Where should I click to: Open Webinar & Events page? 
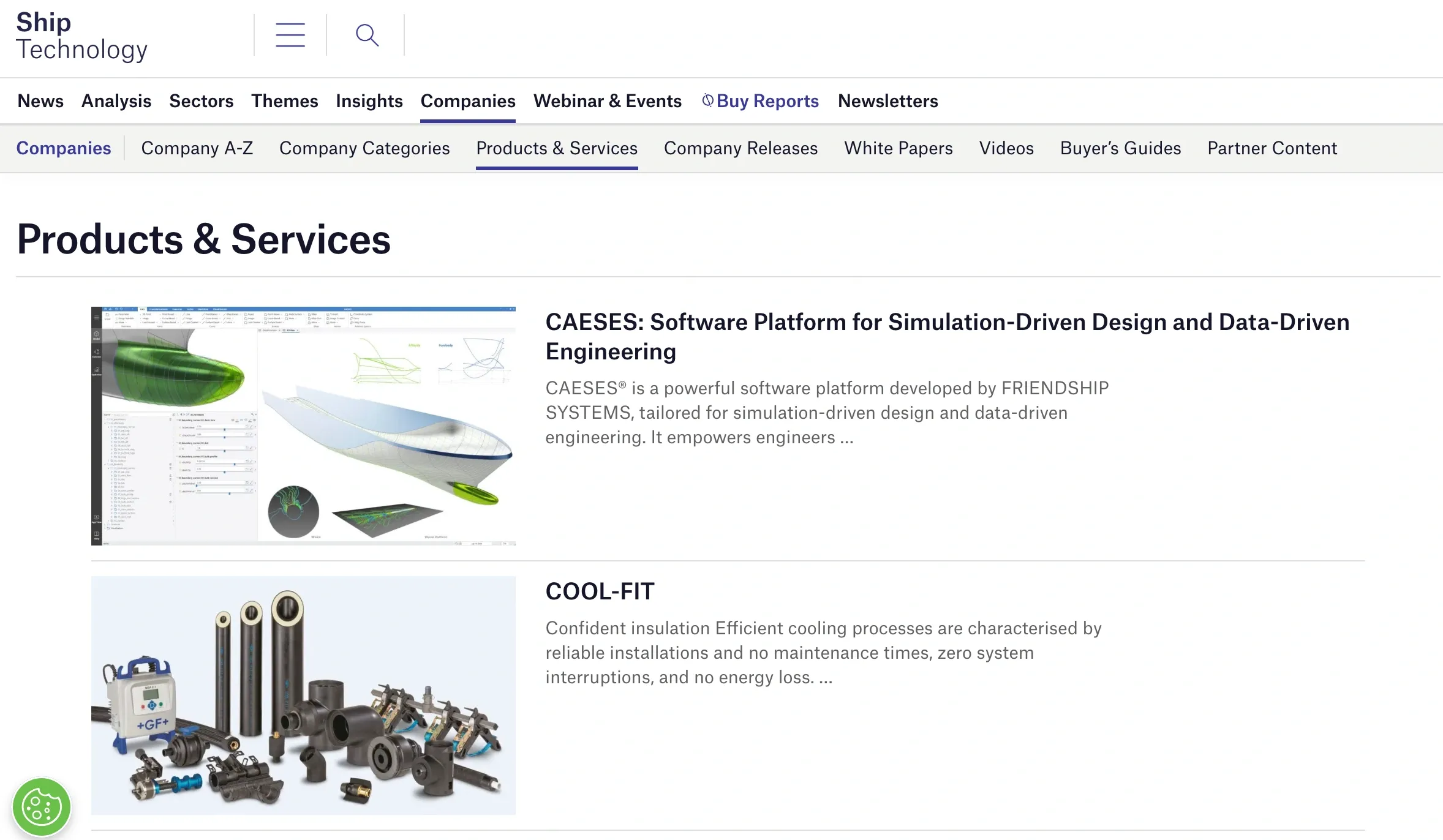pyautogui.click(x=607, y=101)
